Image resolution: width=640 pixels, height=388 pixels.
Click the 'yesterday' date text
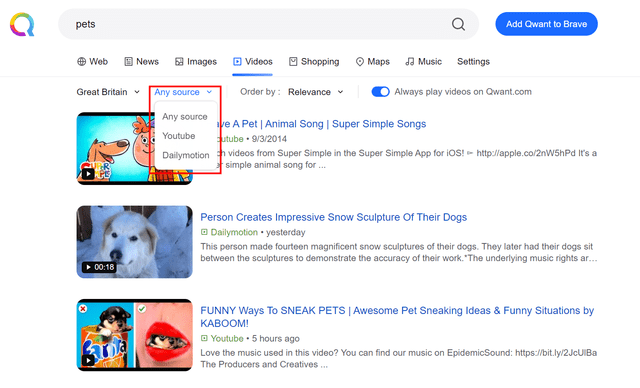pyautogui.click(x=286, y=232)
